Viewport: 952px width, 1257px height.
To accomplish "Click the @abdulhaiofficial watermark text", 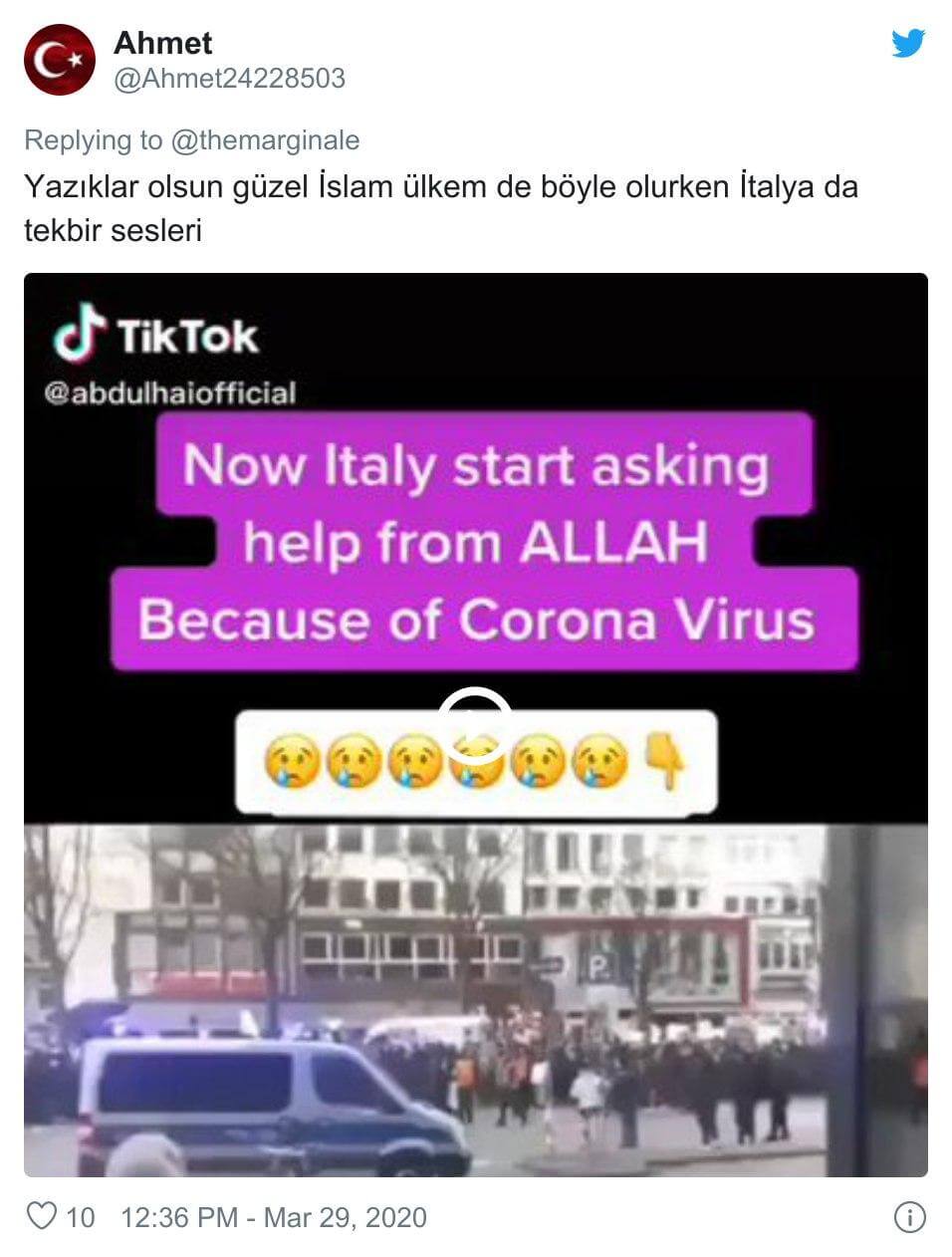I will (169, 392).
